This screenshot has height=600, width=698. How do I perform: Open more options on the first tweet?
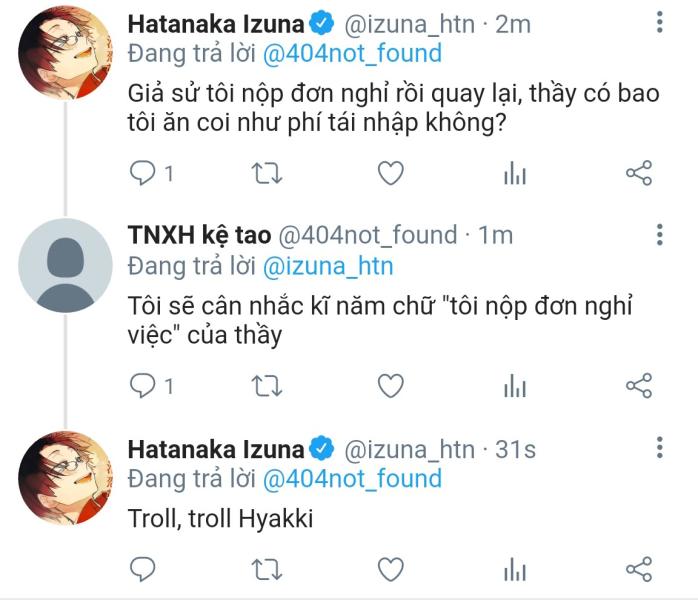(x=660, y=23)
